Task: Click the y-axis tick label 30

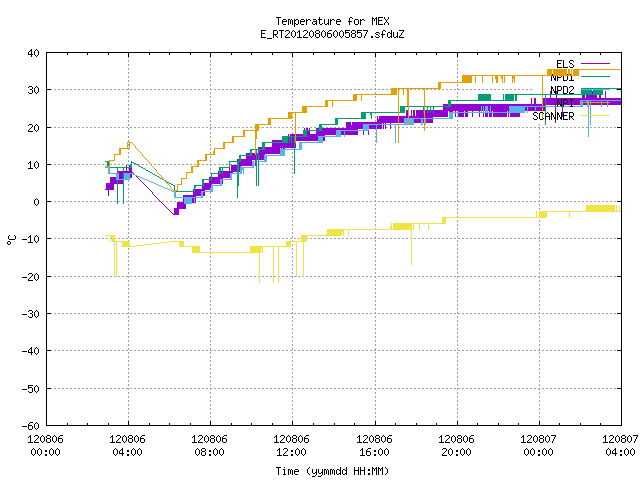Action: (x=33, y=90)
